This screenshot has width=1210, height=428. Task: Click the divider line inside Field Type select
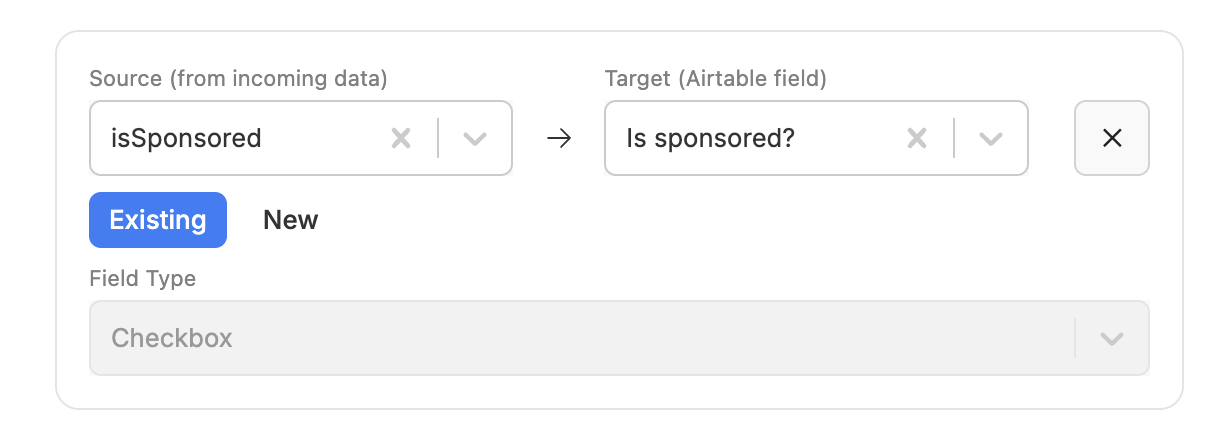(x=1075, y=338)
